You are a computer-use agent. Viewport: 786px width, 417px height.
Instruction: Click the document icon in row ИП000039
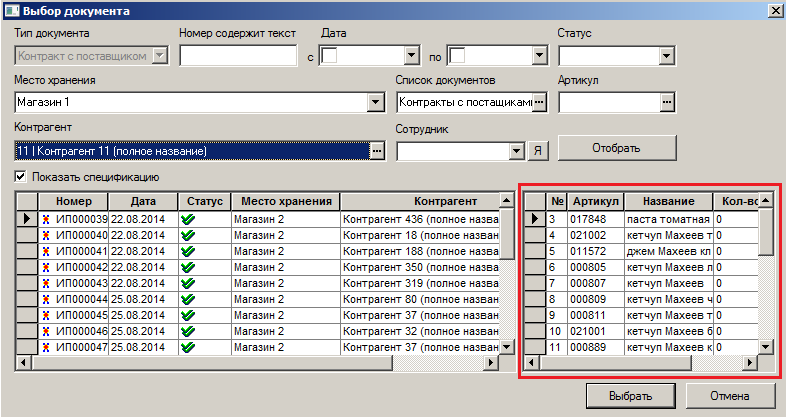(x=46, y=219)
